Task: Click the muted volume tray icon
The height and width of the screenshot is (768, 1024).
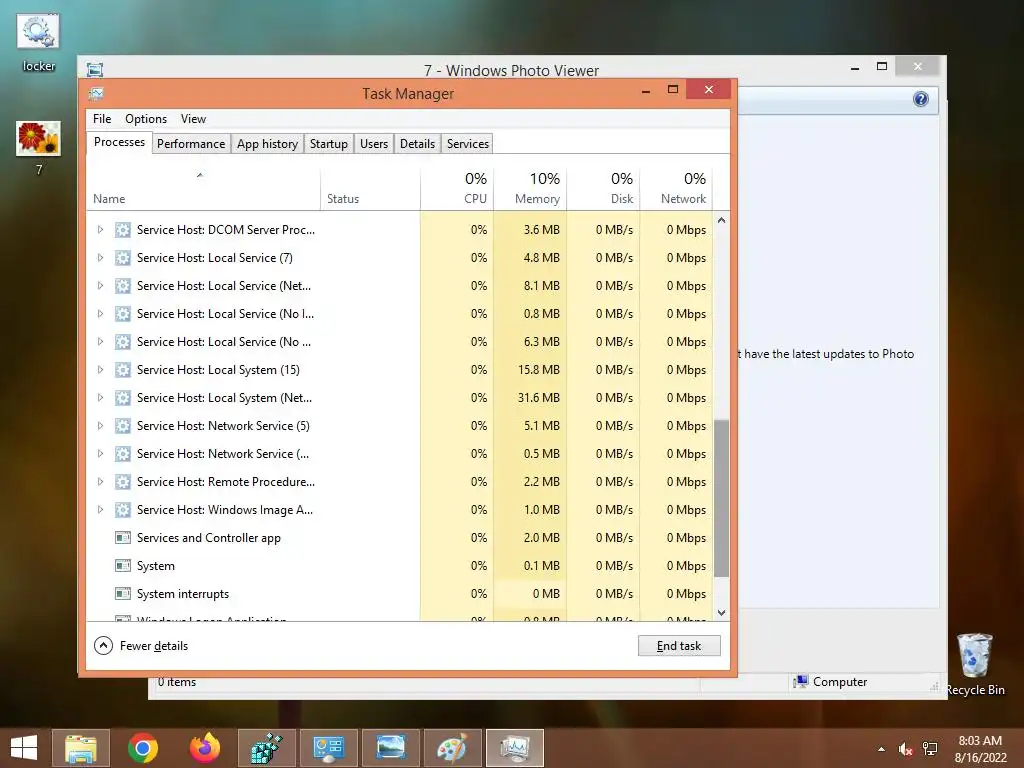Action: click(905, 749)
